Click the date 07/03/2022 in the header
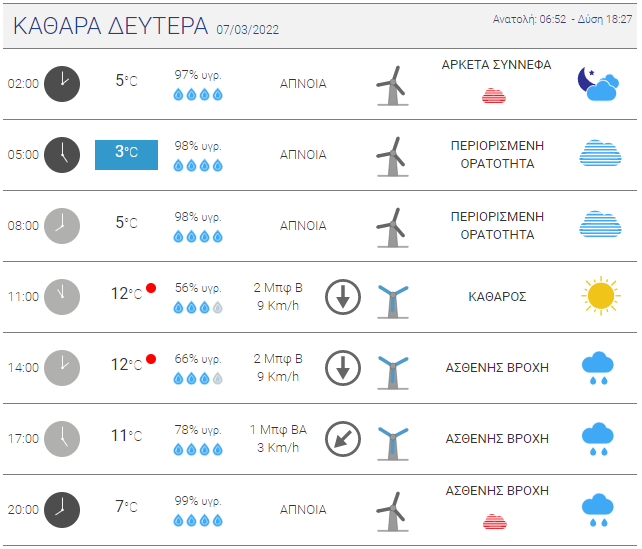Viewport: 642px width, 549px height. coord(247,29)
